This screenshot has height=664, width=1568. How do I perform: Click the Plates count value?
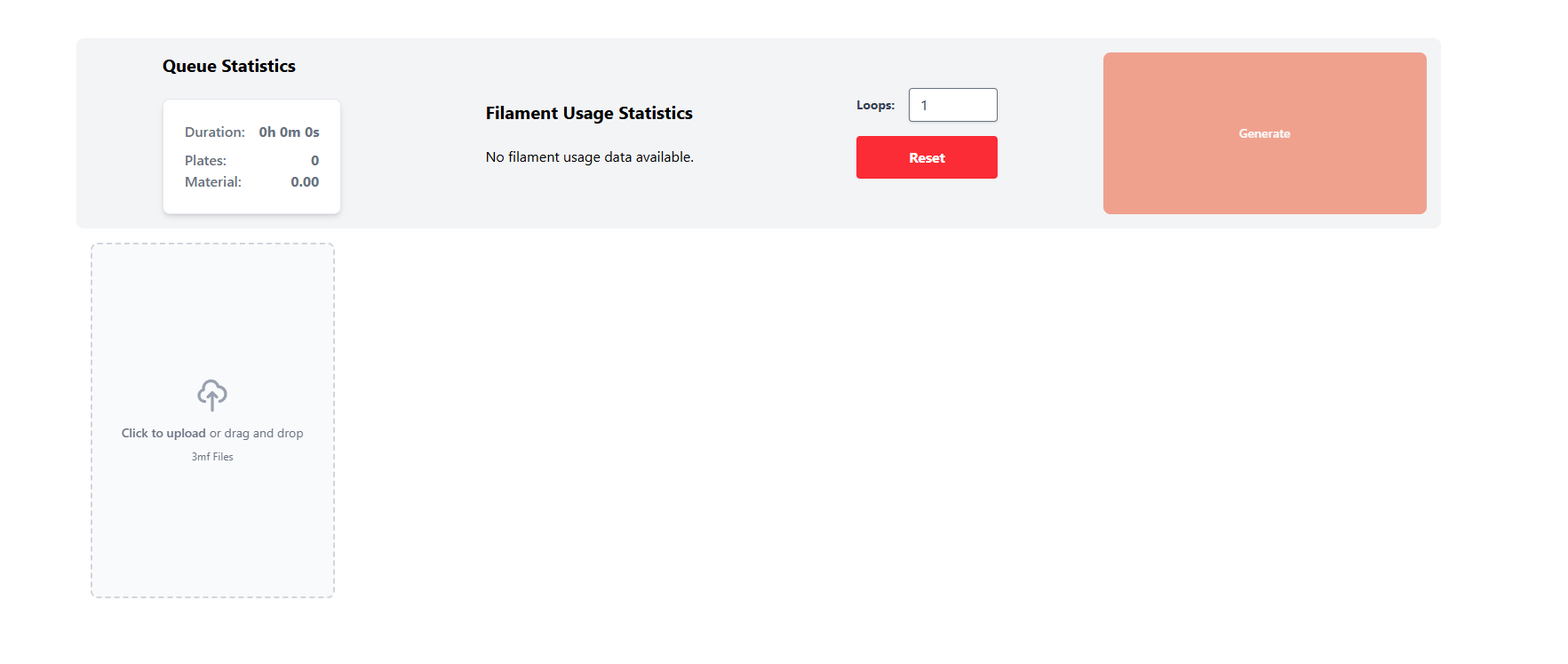(314, 160)
